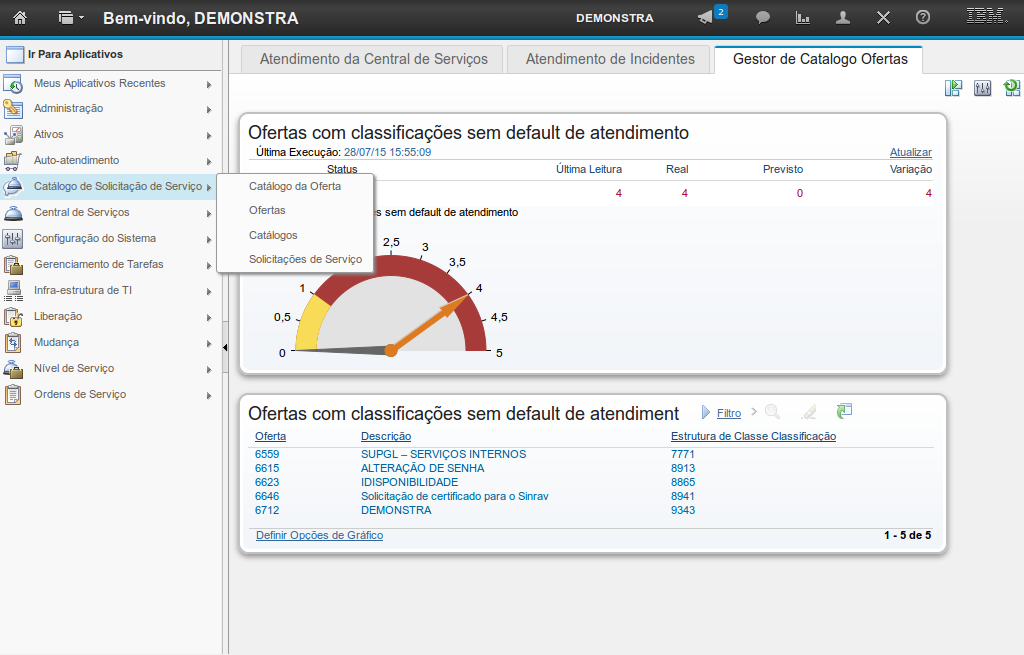The width and height of the screenshot is (1024, 655).
Task: Click the Home icon in header
Action: (x=19, y=17)
